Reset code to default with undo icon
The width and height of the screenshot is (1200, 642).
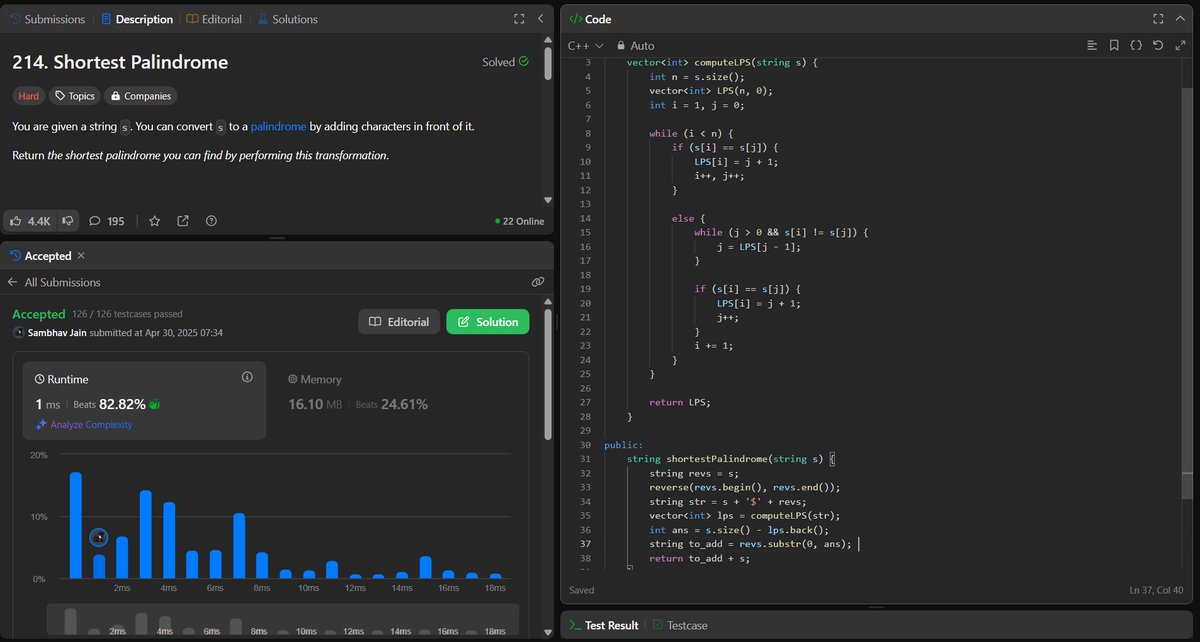coord(1158,45)
